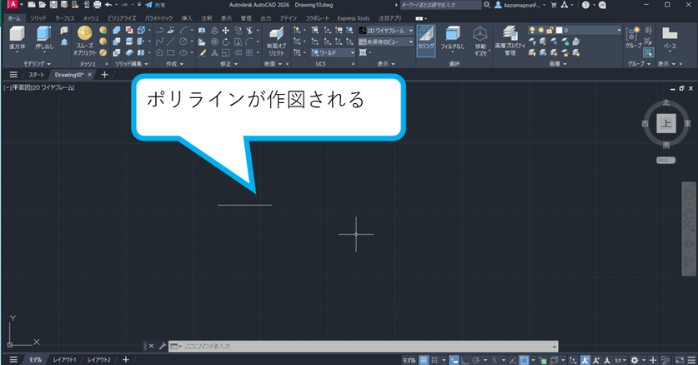
Task: Click the Plot printer icon in quick access
Action: [97, 5]
